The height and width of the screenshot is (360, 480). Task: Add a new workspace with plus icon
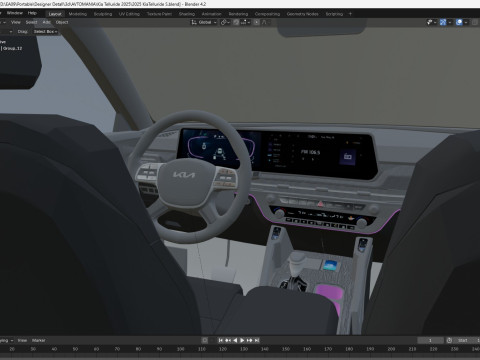pyautogui.click(x=350, y=14)
